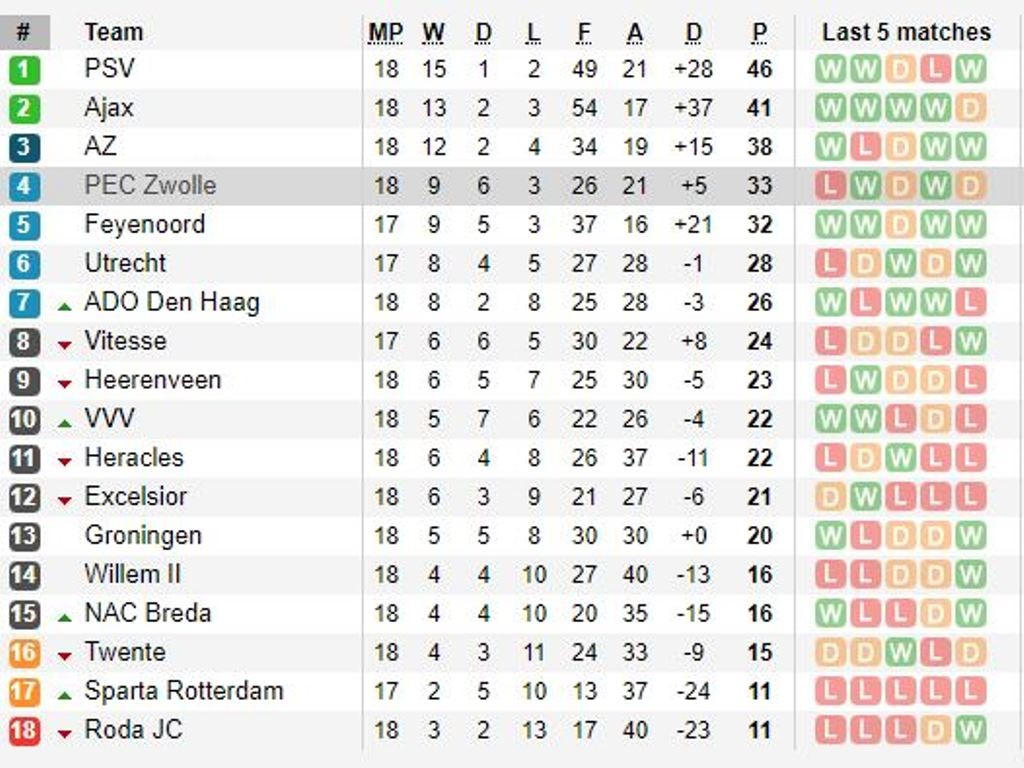Click Twente's orange rank 16 badge
The height and width of the screenshot is (768, 1024).
click(x=24, y=653)
